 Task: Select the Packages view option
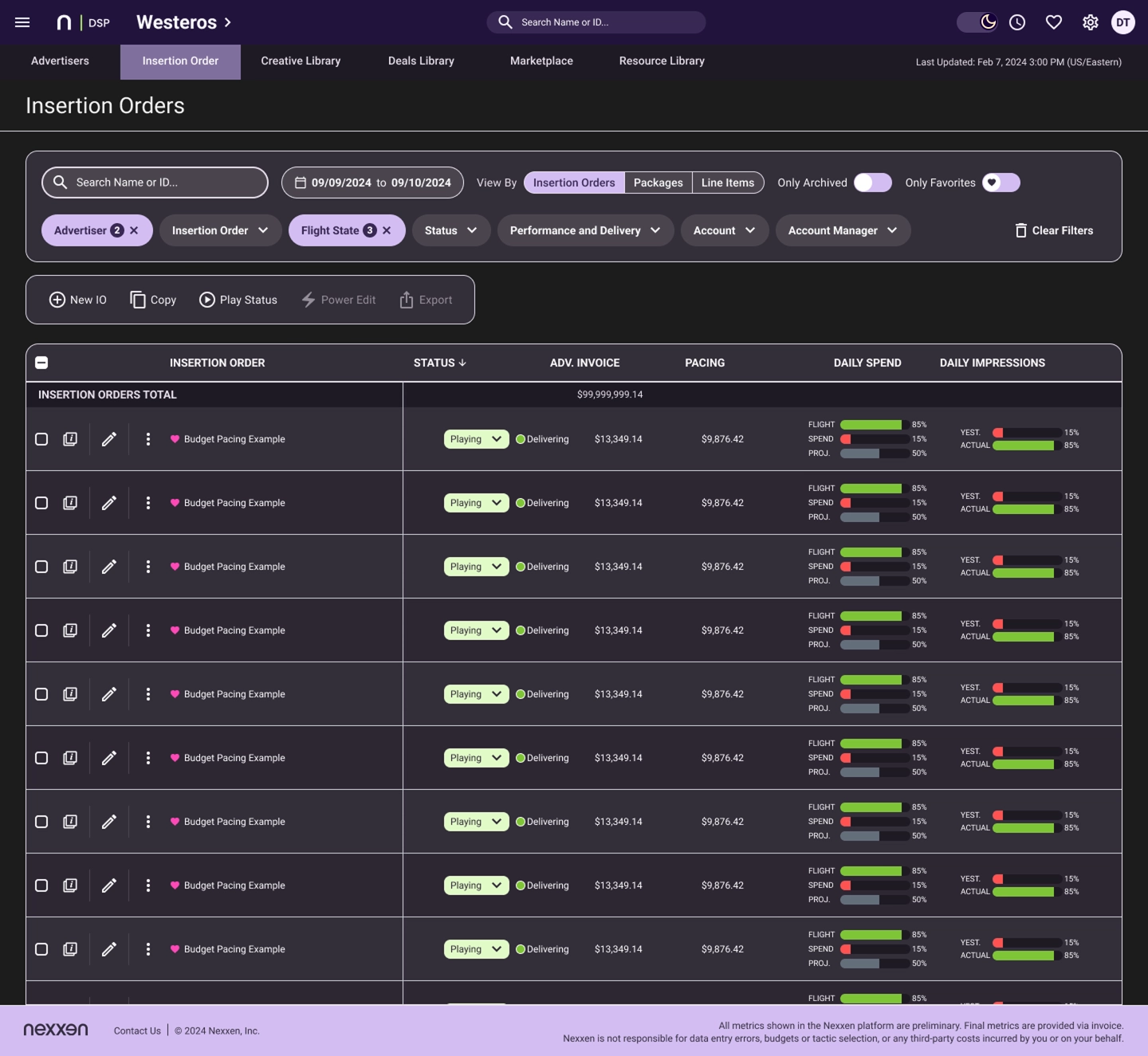click(x=658, y=183)
